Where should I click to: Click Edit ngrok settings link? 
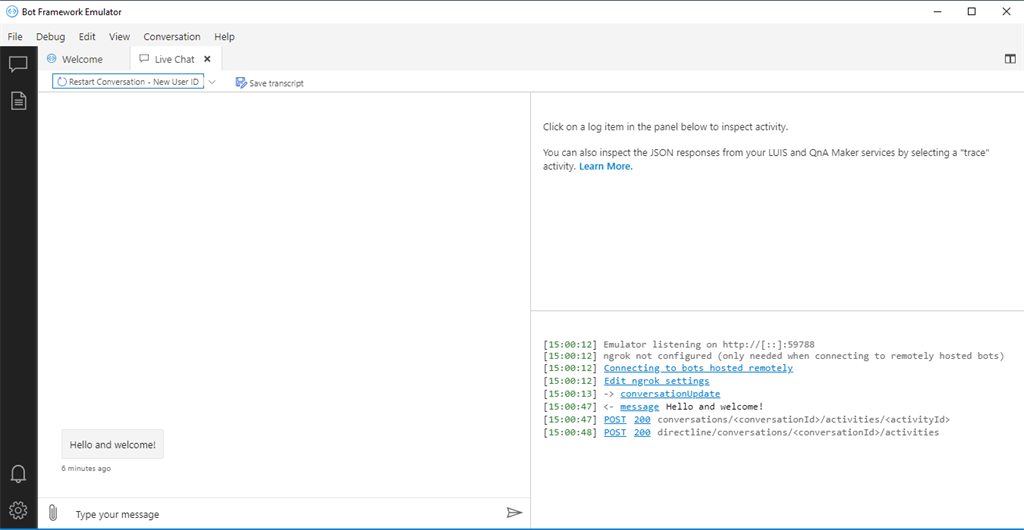[656, 381]
